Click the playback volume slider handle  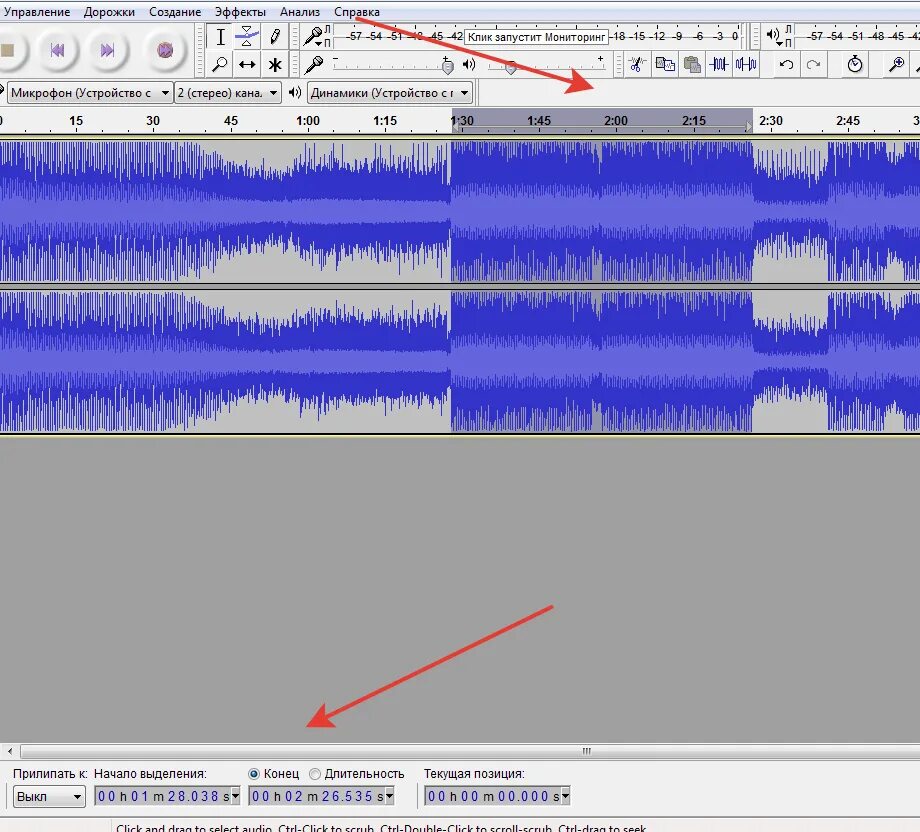511,67
